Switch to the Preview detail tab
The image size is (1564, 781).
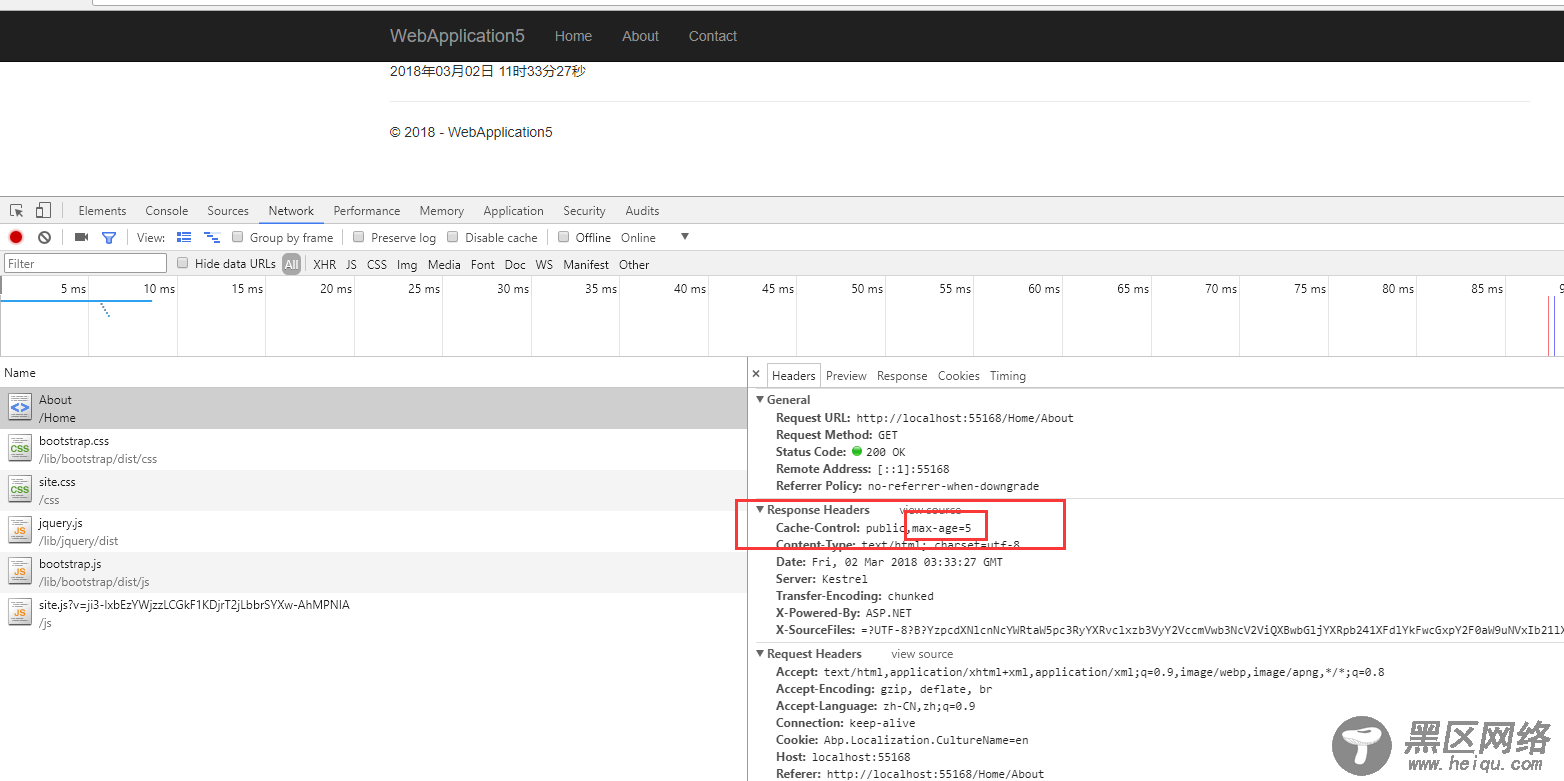click(846, 376)
